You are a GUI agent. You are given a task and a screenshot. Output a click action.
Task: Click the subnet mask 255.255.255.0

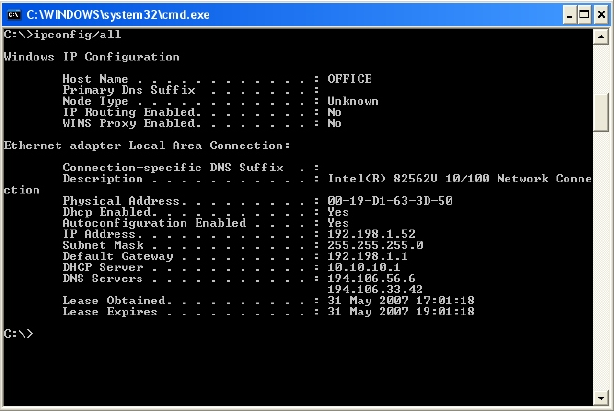(375, 245)
